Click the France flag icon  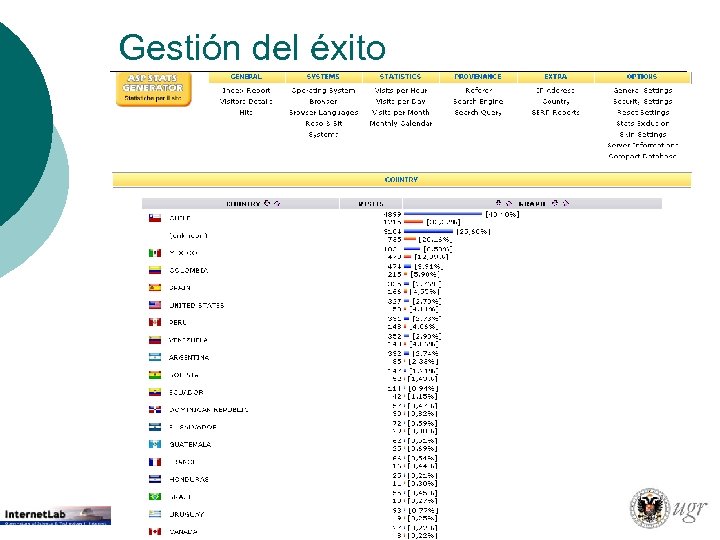(155, 462)
